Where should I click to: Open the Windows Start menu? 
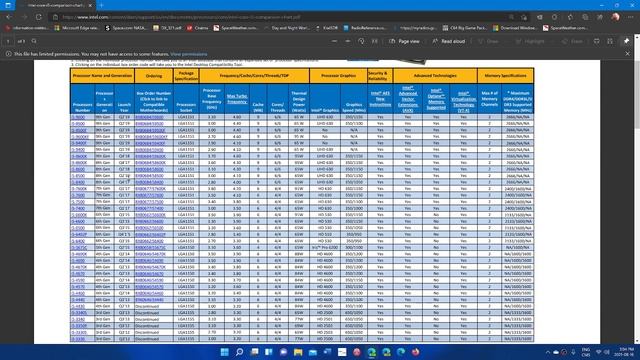pos(224,352)
